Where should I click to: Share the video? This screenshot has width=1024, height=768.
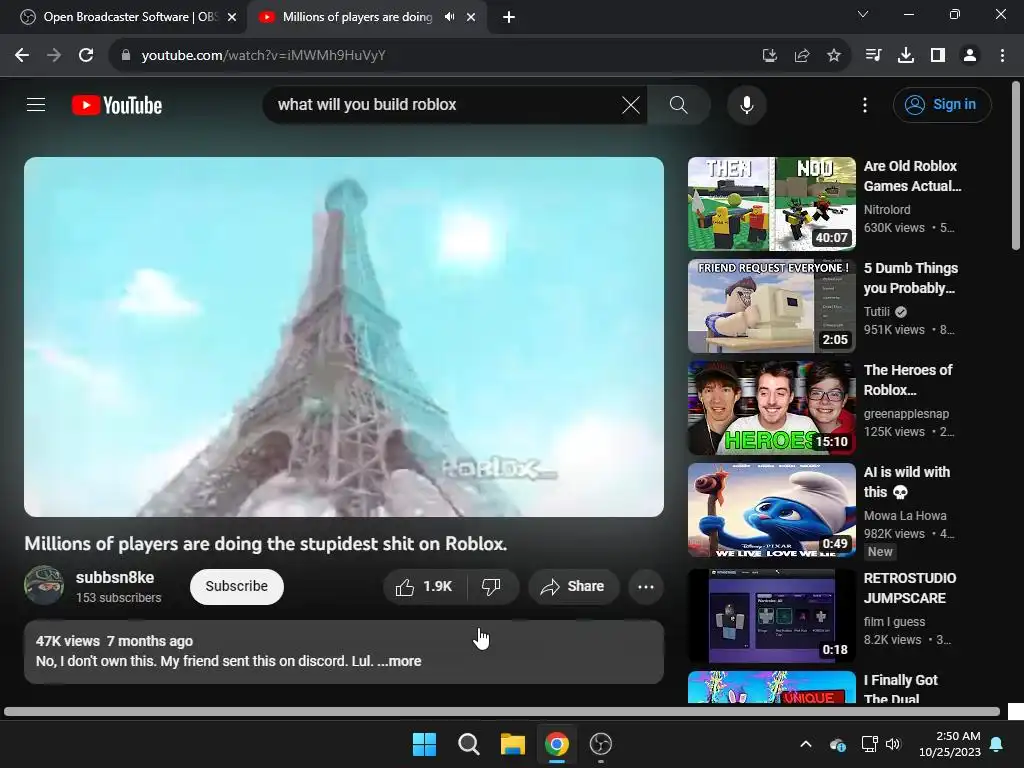pos(573,586)
